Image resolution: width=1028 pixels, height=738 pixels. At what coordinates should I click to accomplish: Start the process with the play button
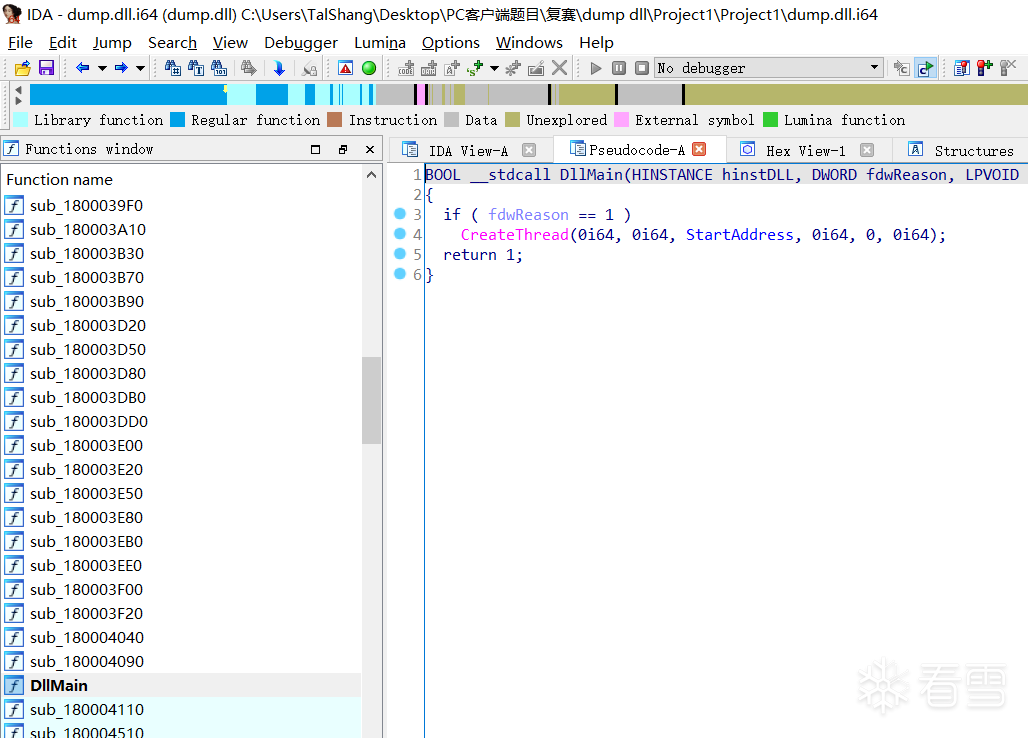[x=596, y=68]
